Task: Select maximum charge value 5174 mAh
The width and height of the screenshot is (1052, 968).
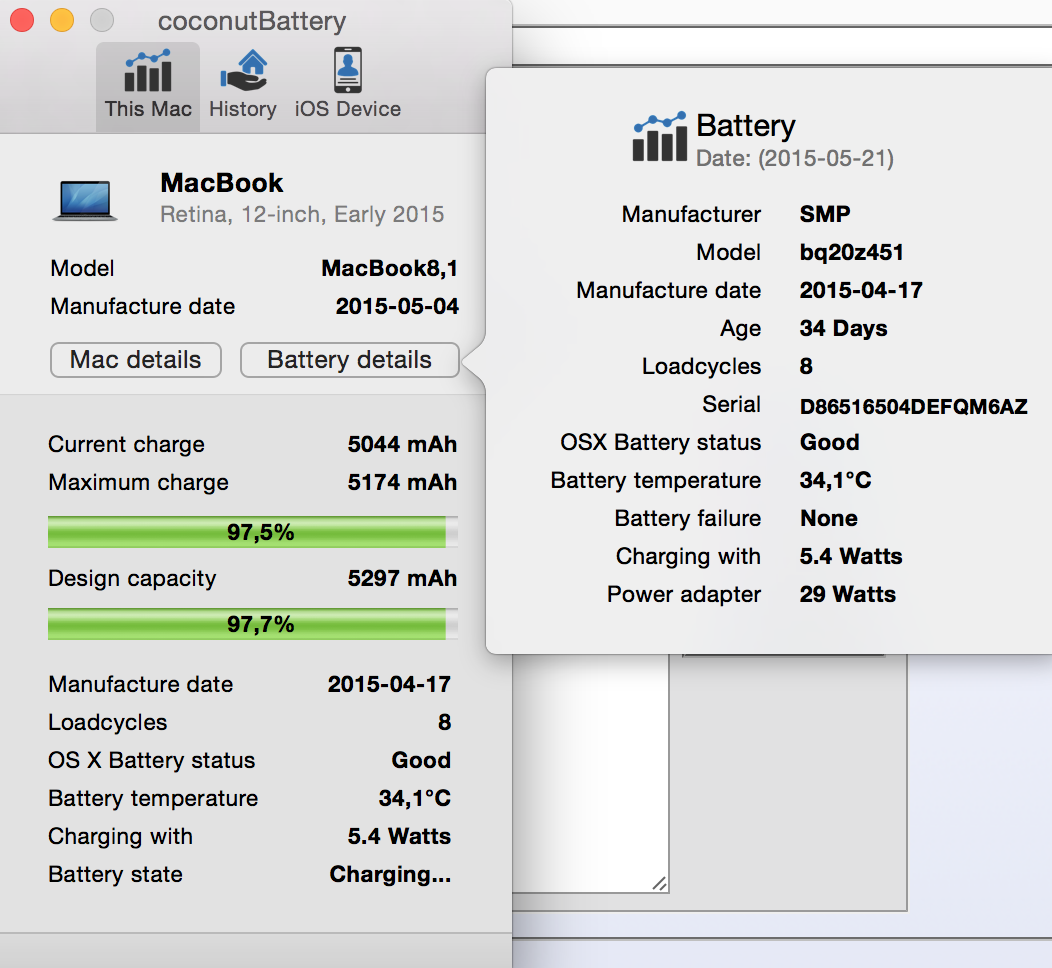Action: [x=402, y=482]
